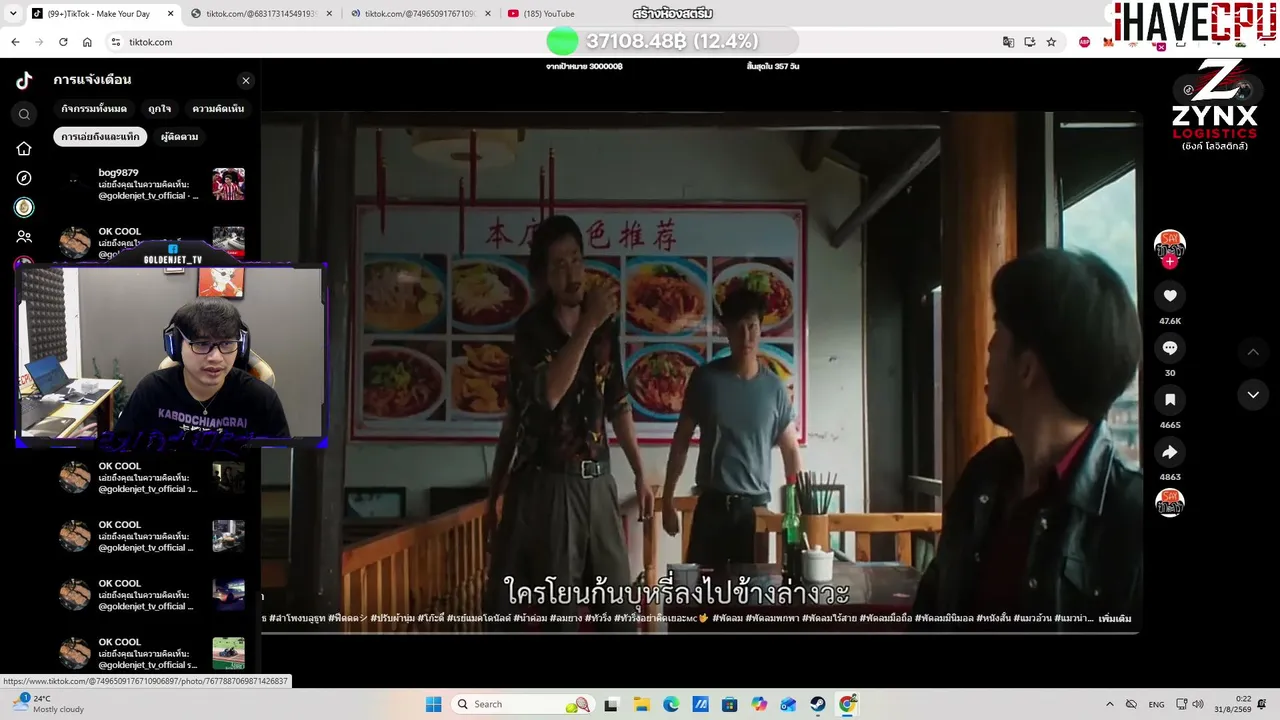1280x720 pixels.
Task: Click the Windows taskbar Search box
Action: (522, 704)
